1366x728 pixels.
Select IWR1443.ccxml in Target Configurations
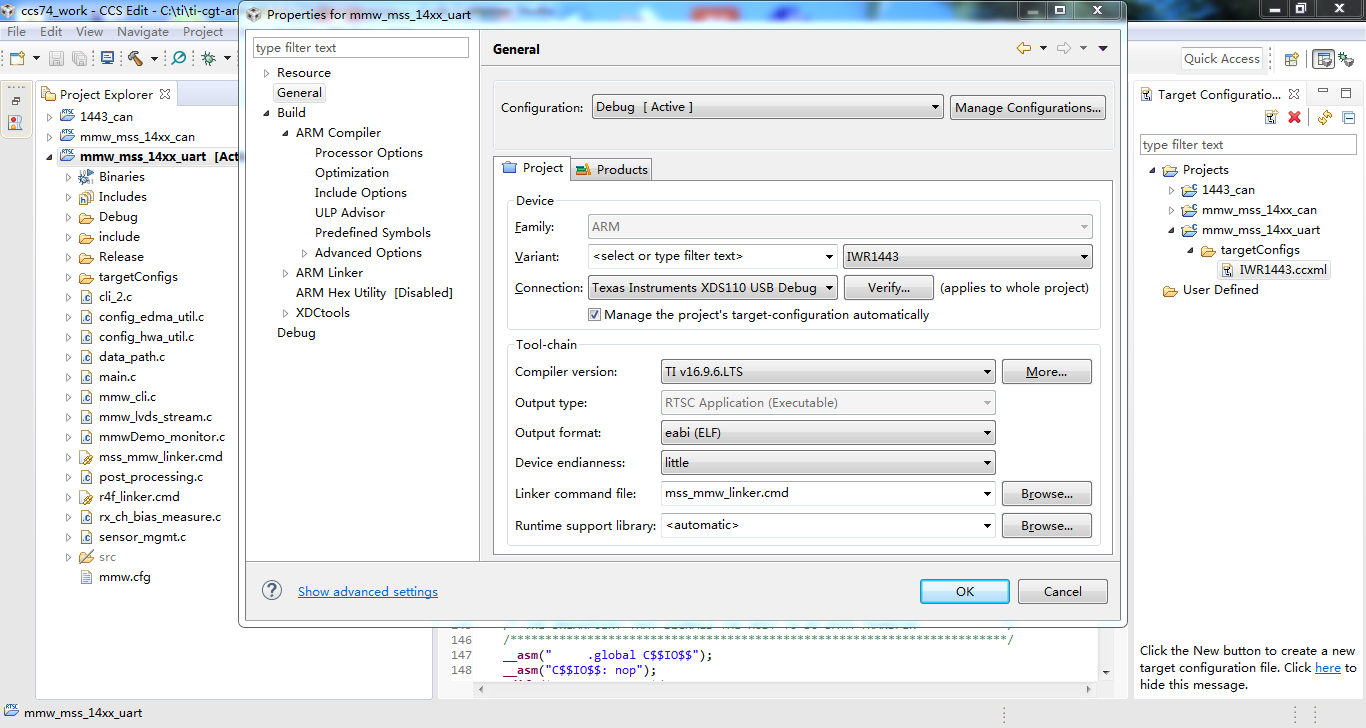[x=1284, y=270]
